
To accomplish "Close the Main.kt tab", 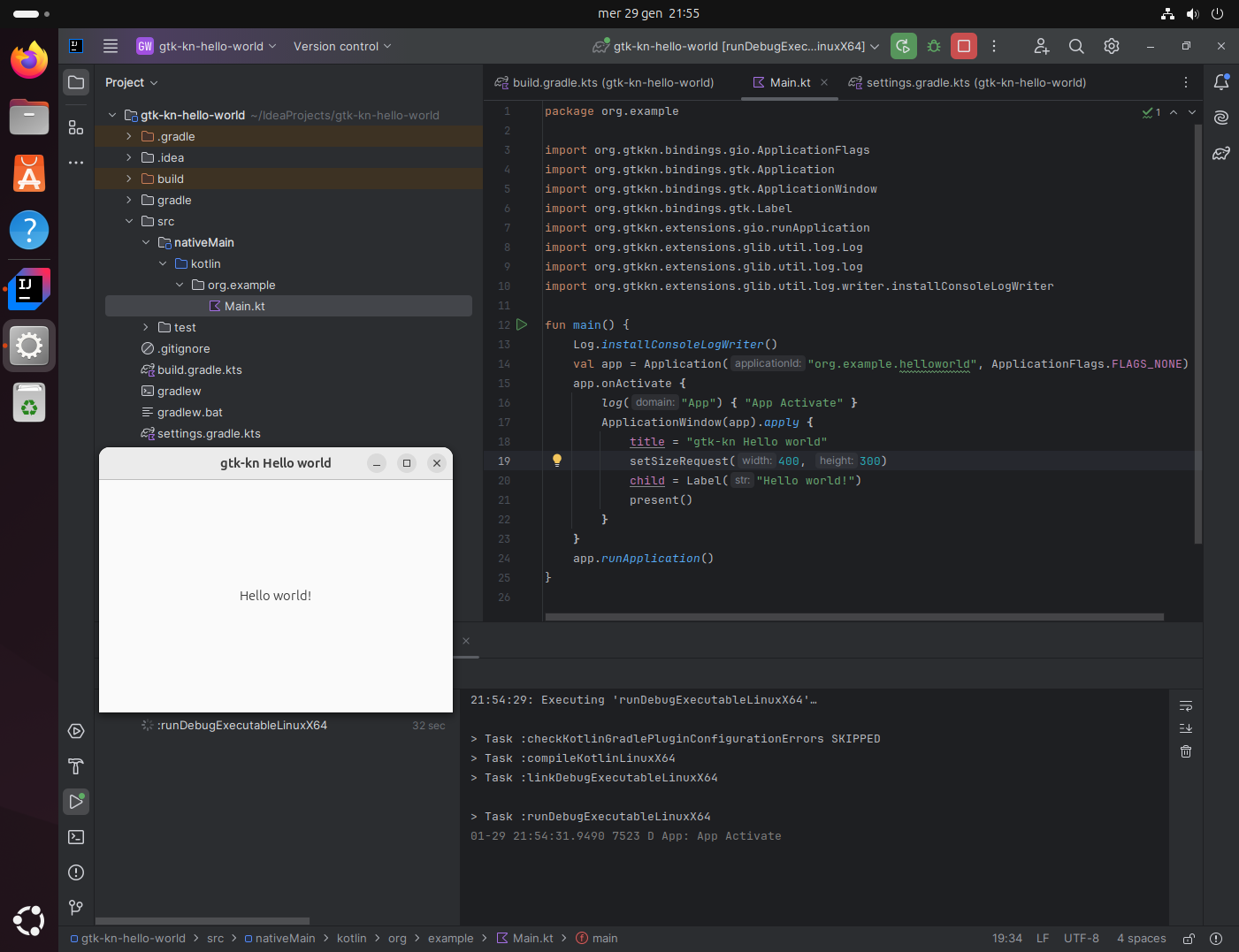I will coord(824,82).
